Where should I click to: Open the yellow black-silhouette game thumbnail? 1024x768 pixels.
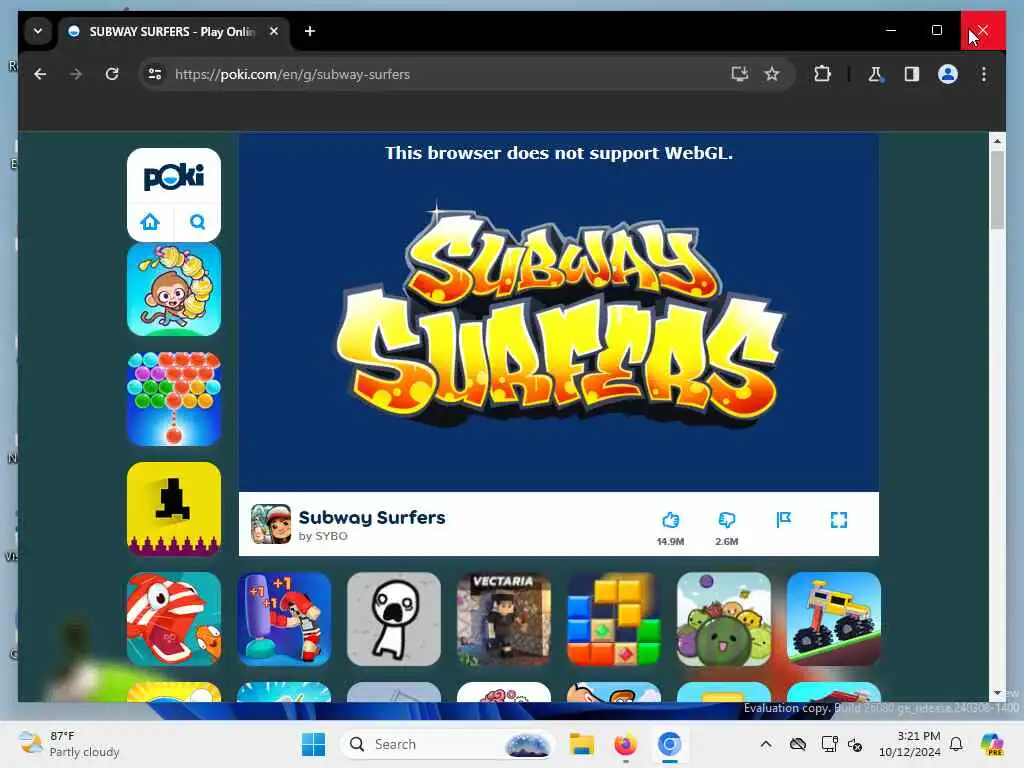click(x=174, y=509)
